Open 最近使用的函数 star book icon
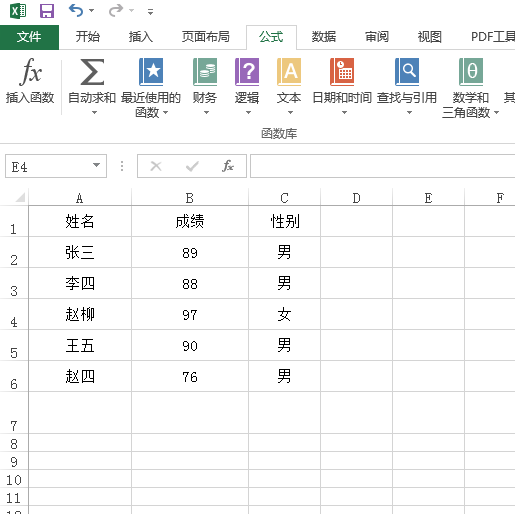 click(151, 72)
